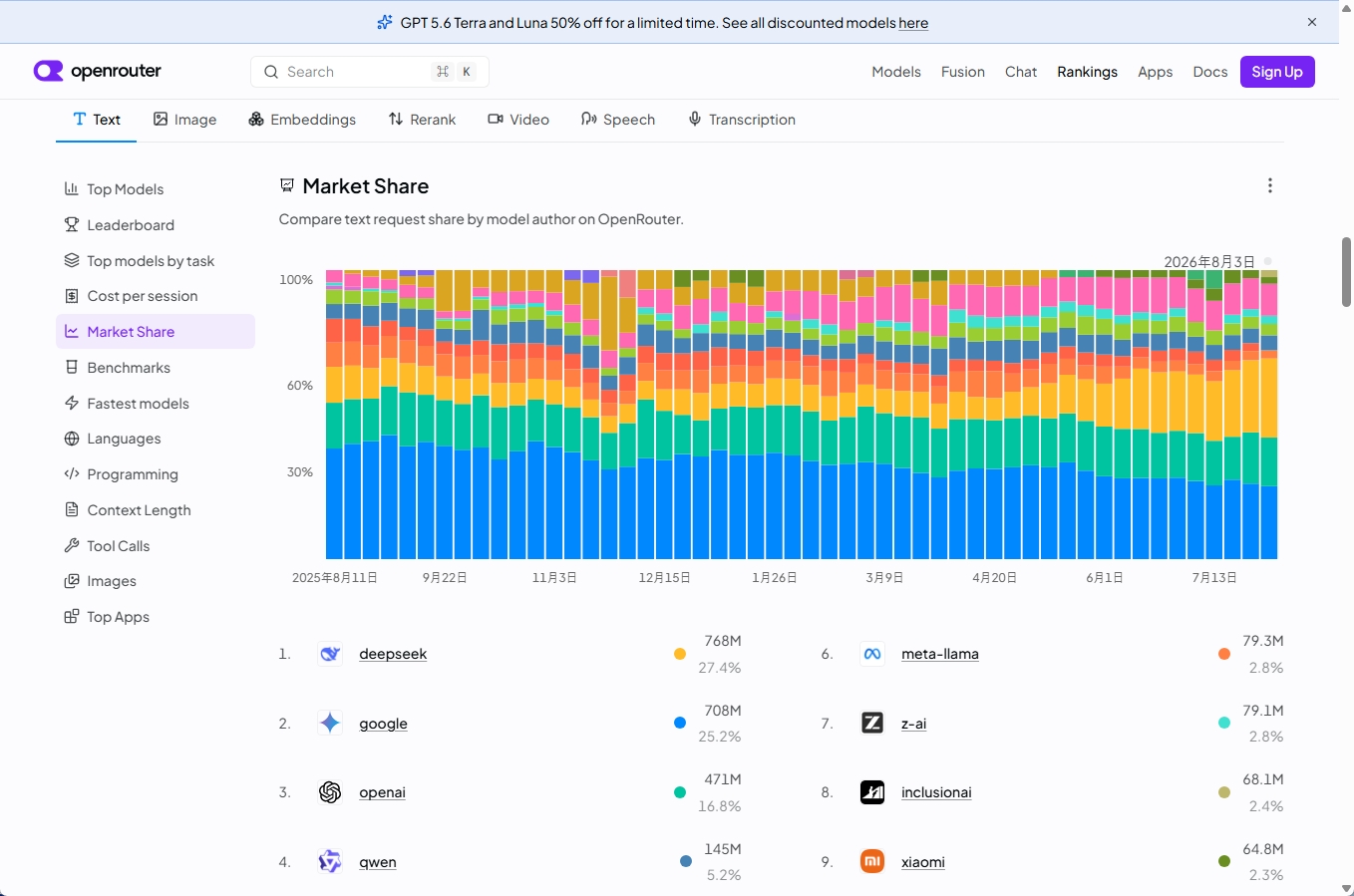Go to the Leaderboard sidebar label
Screen dimensions: 1354x896
(131, 225)
